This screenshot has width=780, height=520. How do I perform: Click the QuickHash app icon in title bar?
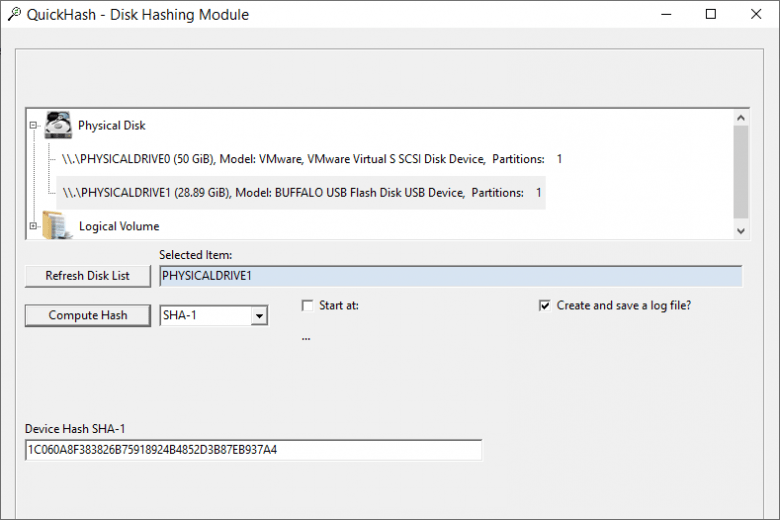[x=14, y=14]
